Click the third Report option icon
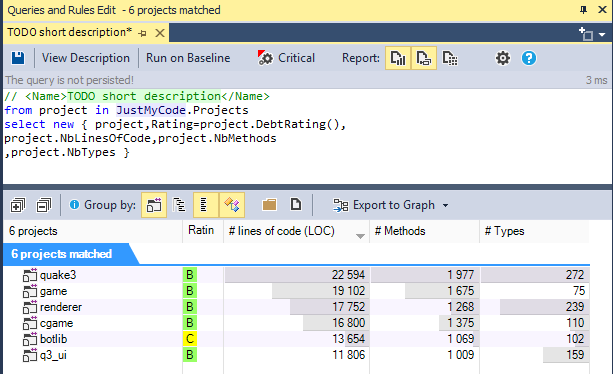This screenshot has width=613, height=374. click(450, 58)
